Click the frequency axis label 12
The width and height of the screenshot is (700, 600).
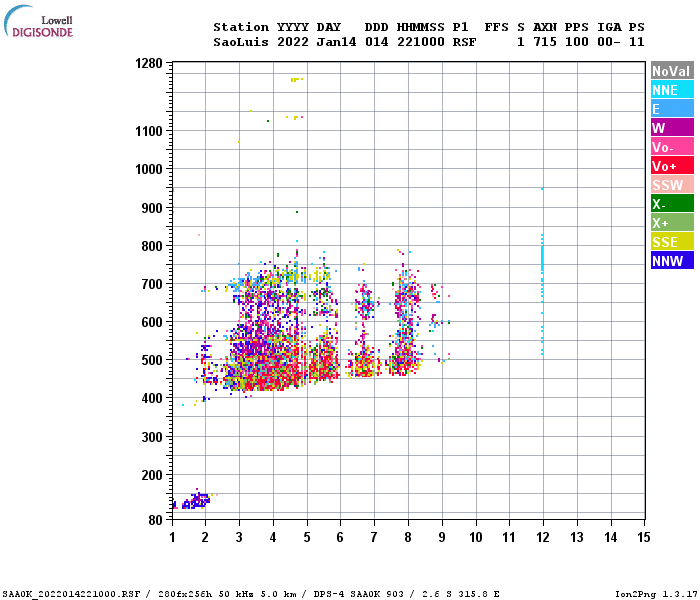click(542, 537)
